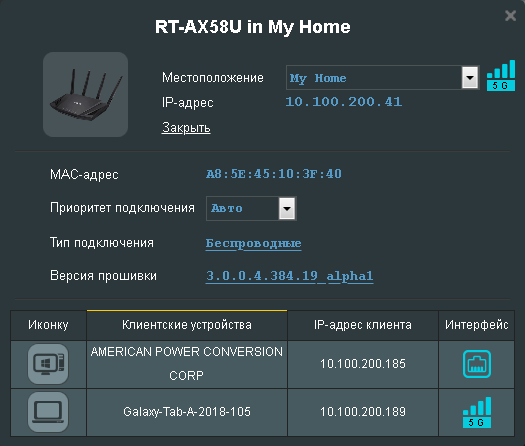
Task: Click the RT-AX58U router image
Action: coord(85,94)
